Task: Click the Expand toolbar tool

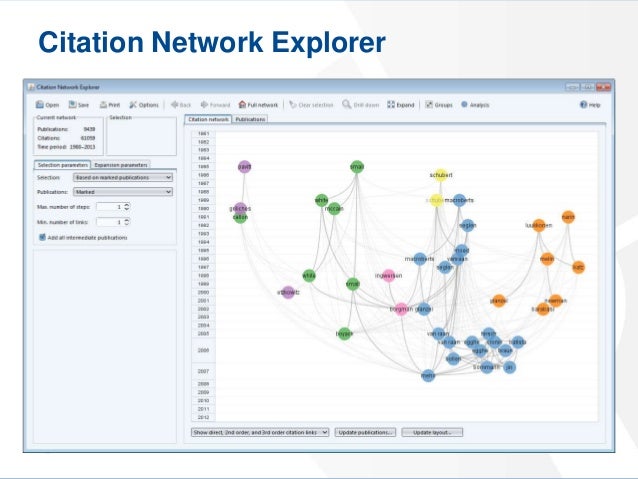Action: pyautogui.click(x=400, y=105)
